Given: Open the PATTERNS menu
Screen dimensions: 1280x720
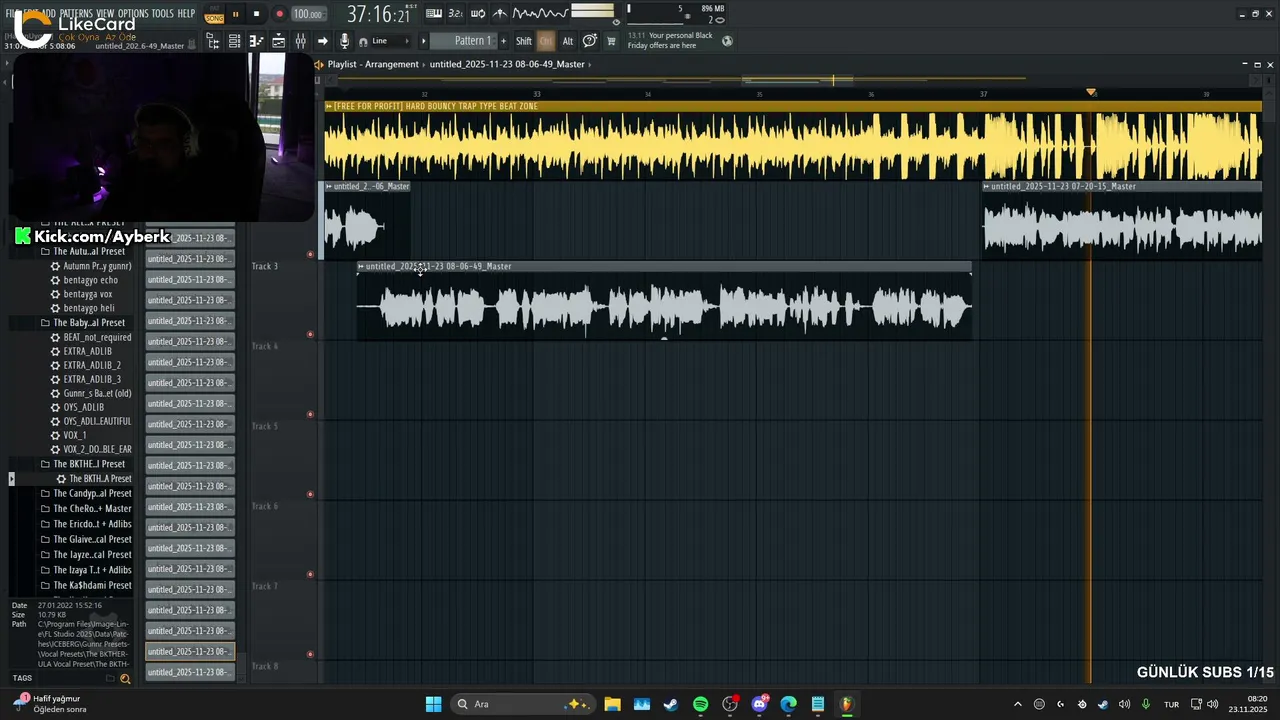Looking at the screenshot, I should tap(76, 14).
